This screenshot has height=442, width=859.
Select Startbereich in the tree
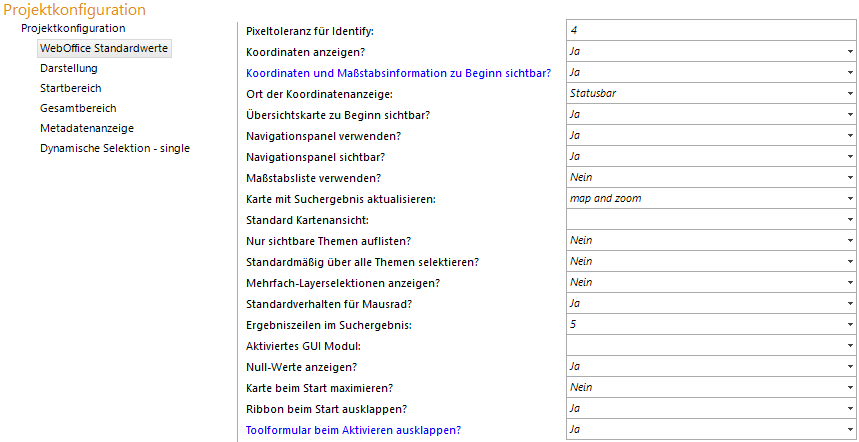[71, 88]
